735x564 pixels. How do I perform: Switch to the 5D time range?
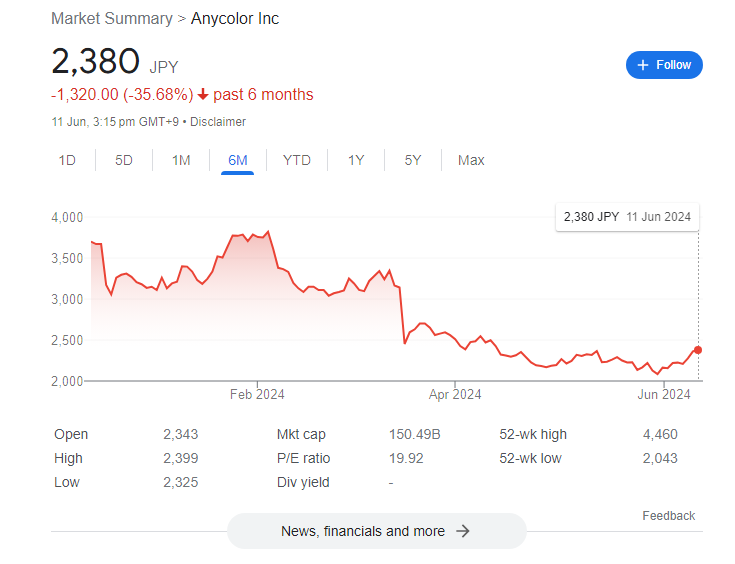[124, 160]
